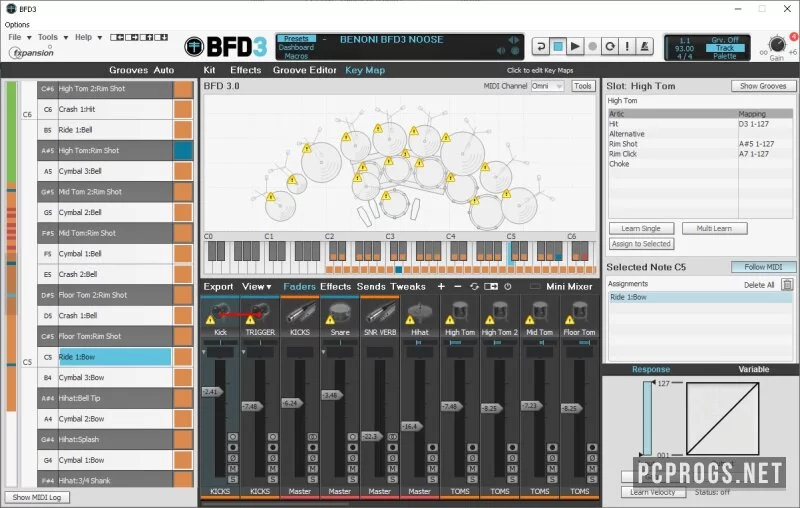Screen dimensions: 800x508
Task: Click the exclamation mark panic button
Action: coord(627,46)
